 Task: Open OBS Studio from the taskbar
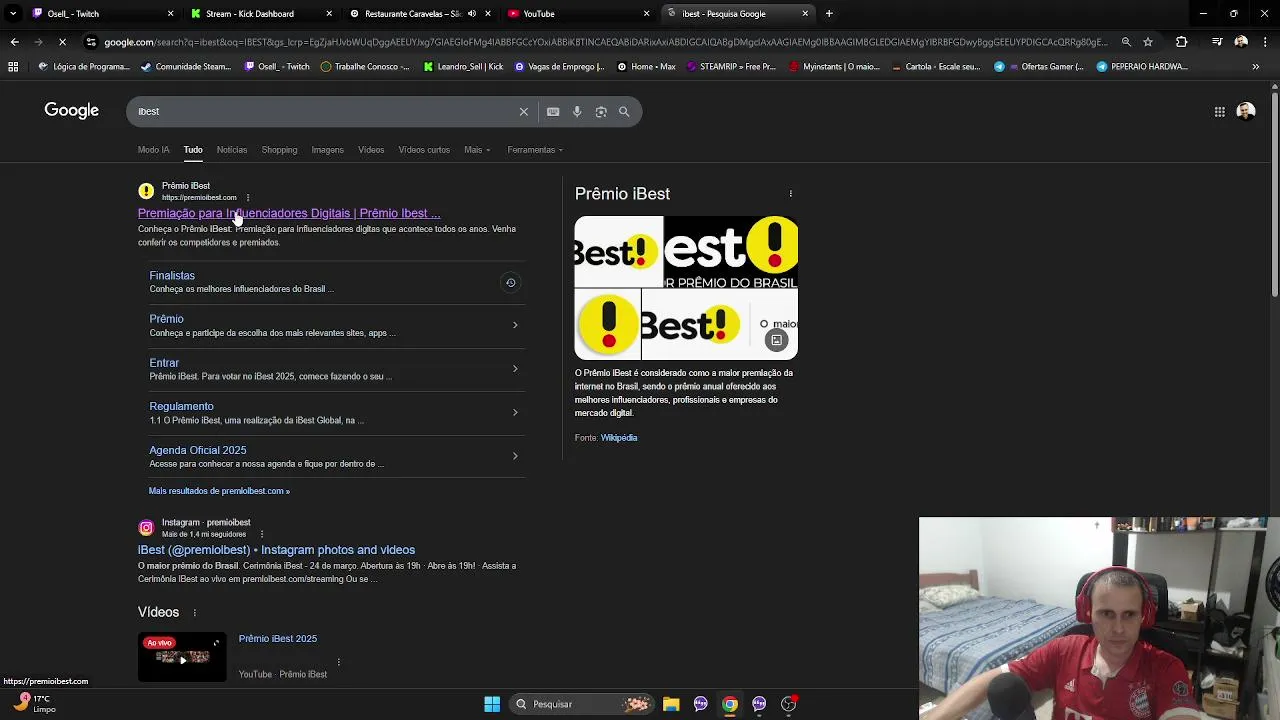coord(789,704)
